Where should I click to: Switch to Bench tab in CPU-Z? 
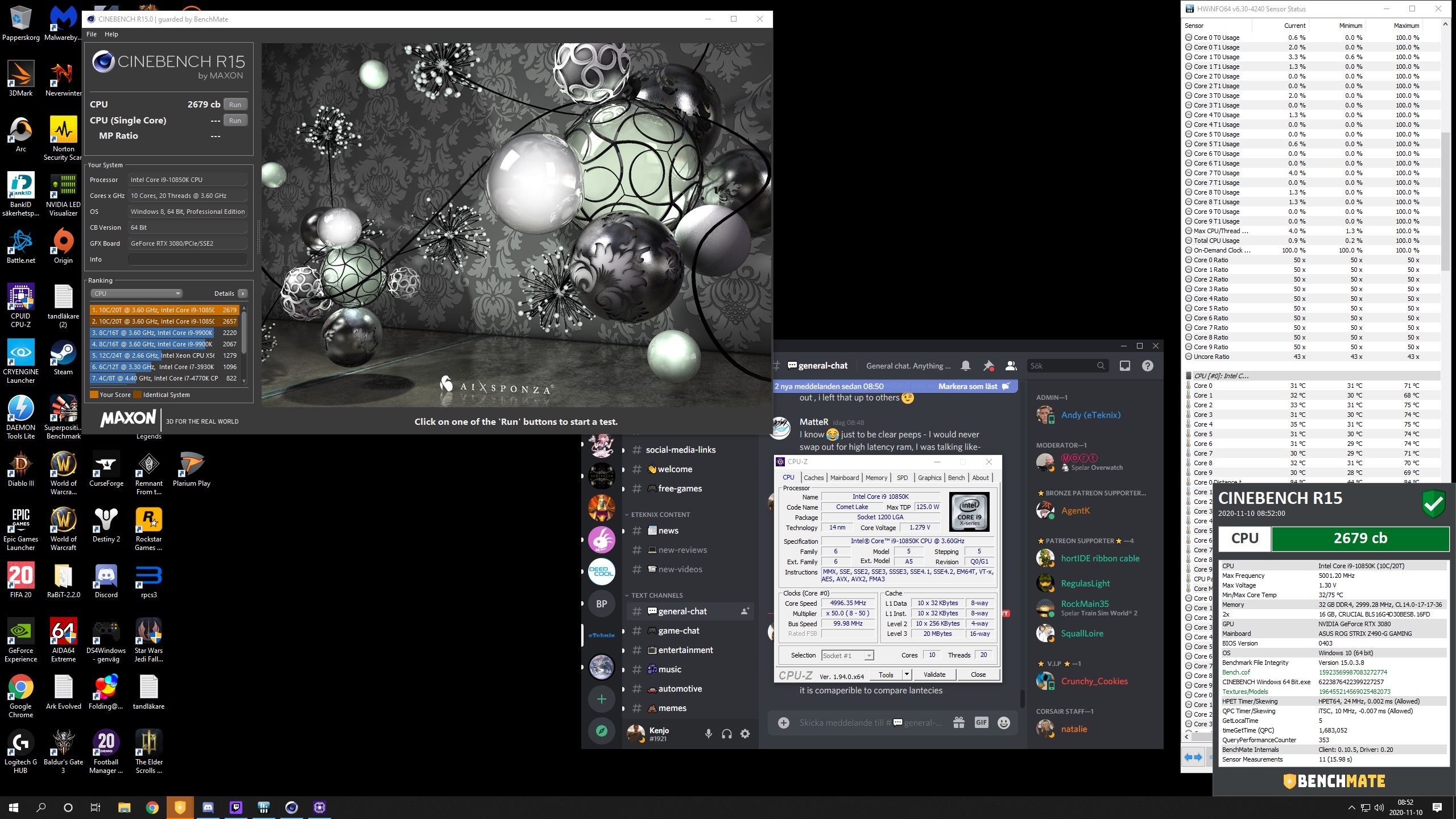(957, 478)
